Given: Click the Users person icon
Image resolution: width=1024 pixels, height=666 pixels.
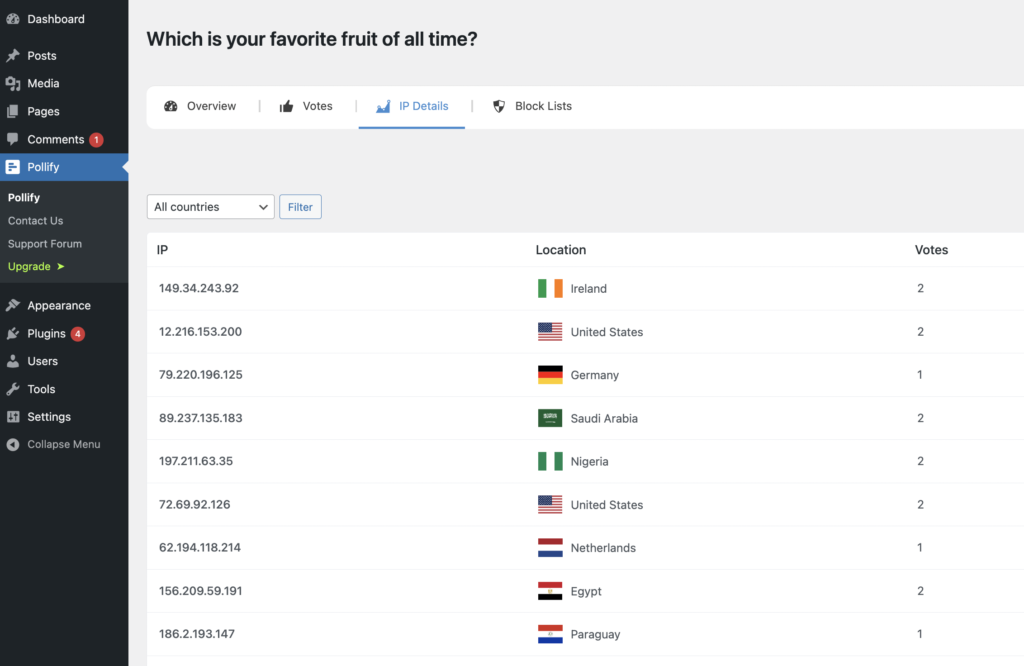Looking at the screenshot, I should [x=13, y=361].
